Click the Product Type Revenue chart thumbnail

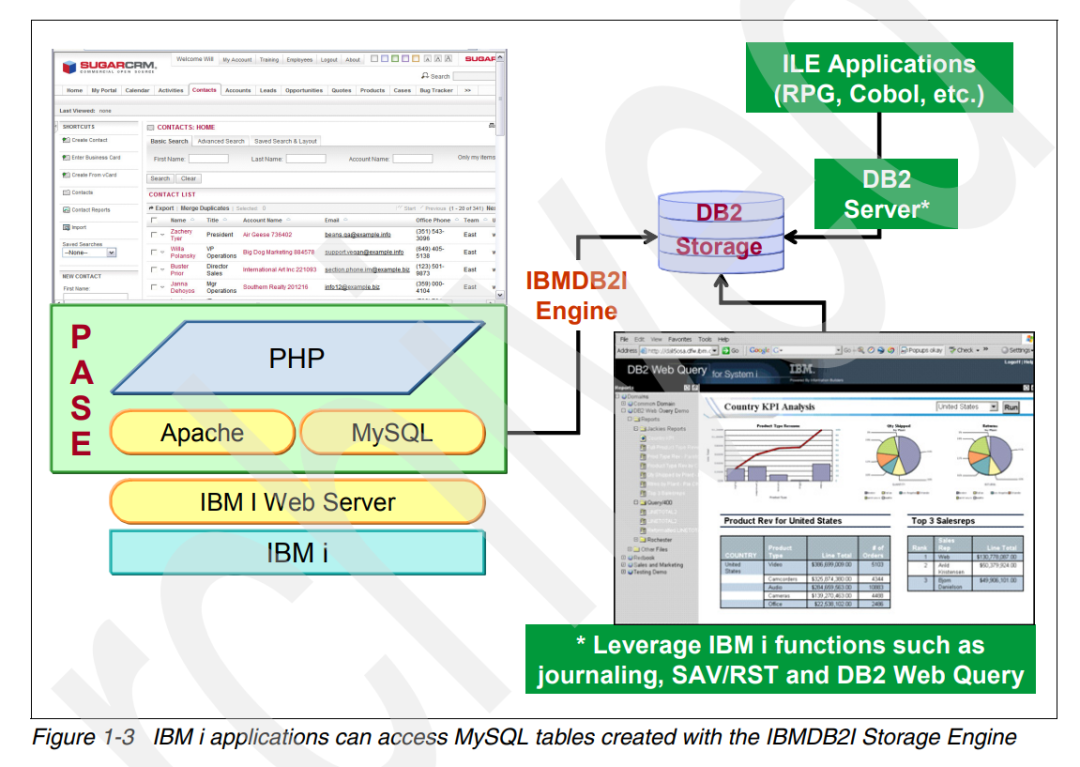pyautogui.click(x=773, y=460)
